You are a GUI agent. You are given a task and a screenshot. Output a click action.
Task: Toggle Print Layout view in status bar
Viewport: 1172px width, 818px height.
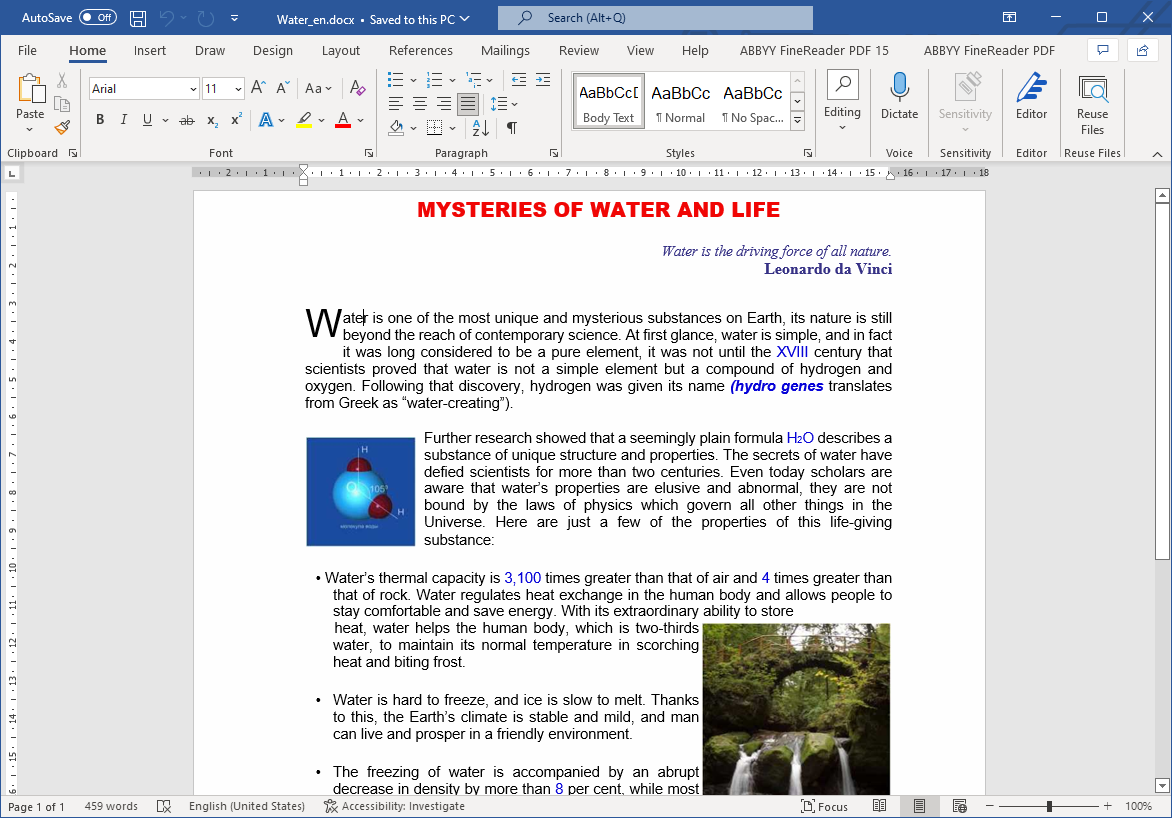point(919,806)
